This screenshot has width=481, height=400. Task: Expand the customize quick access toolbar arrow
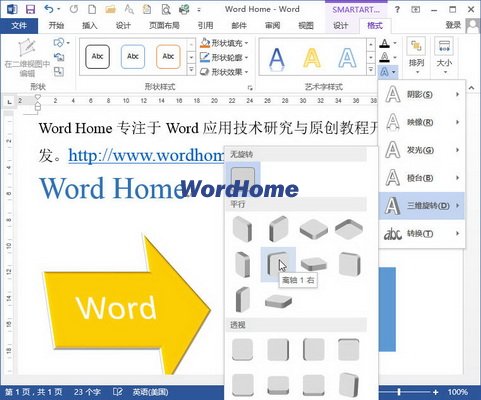pyautogui.click(x=199, y=10)
